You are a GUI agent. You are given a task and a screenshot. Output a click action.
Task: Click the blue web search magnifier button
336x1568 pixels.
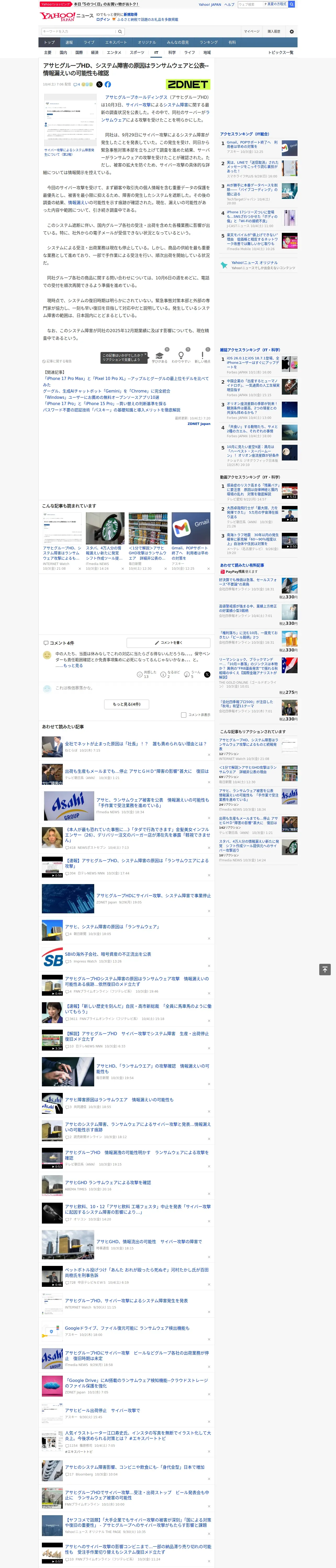point(292,4)
